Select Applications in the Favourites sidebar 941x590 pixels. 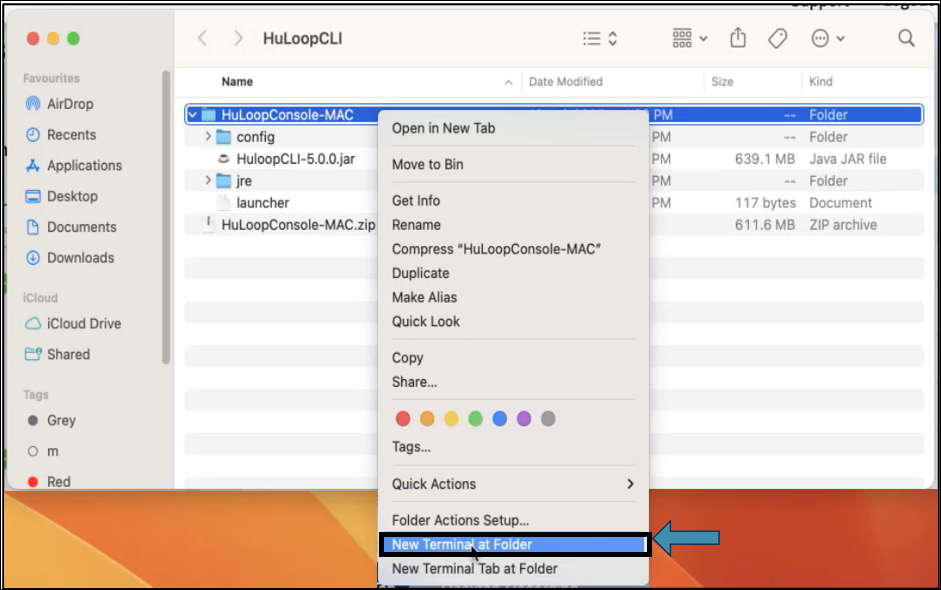(84, 166)
